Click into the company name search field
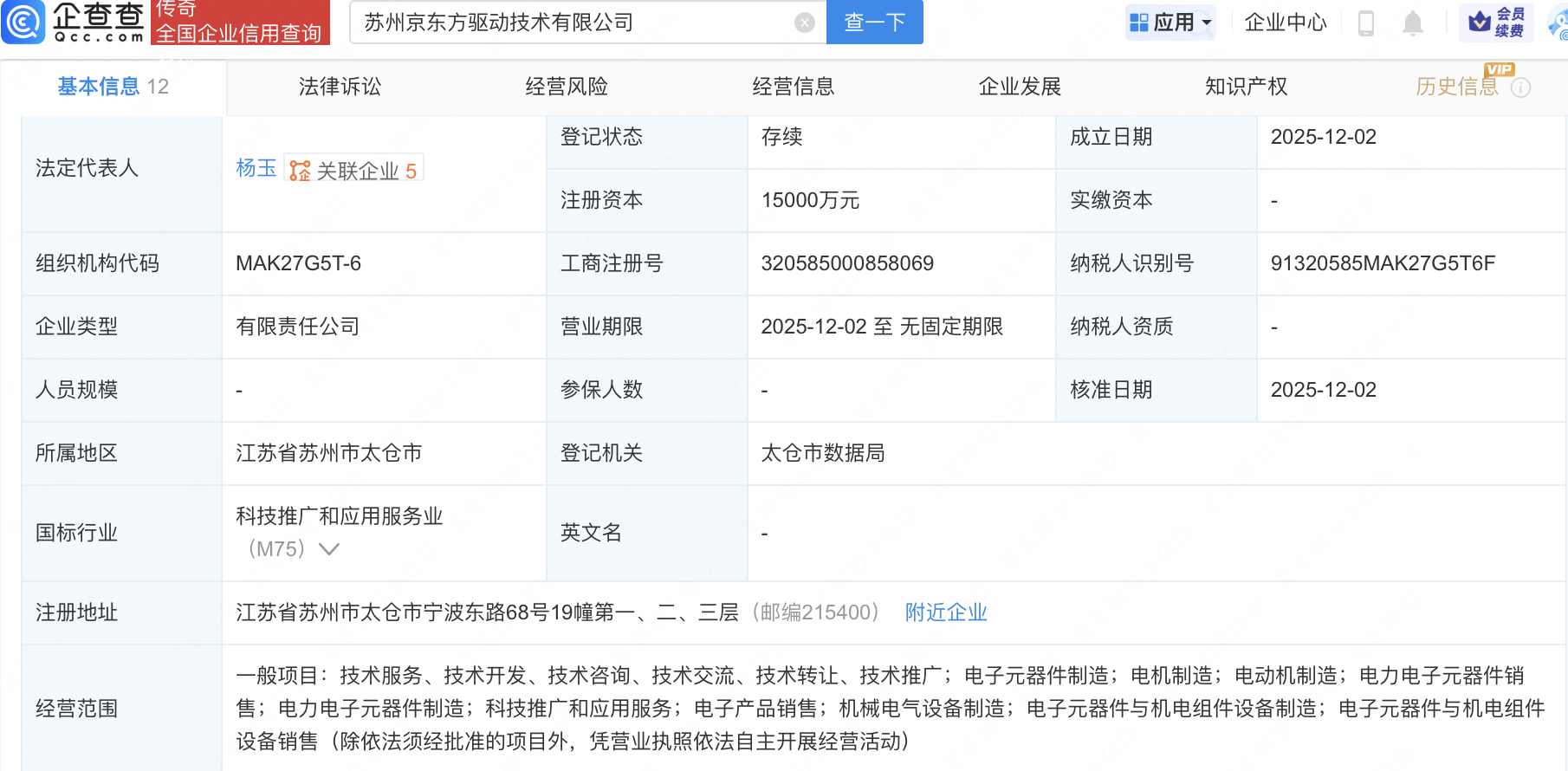This screenshot has width=1568, height=771. 572,23
